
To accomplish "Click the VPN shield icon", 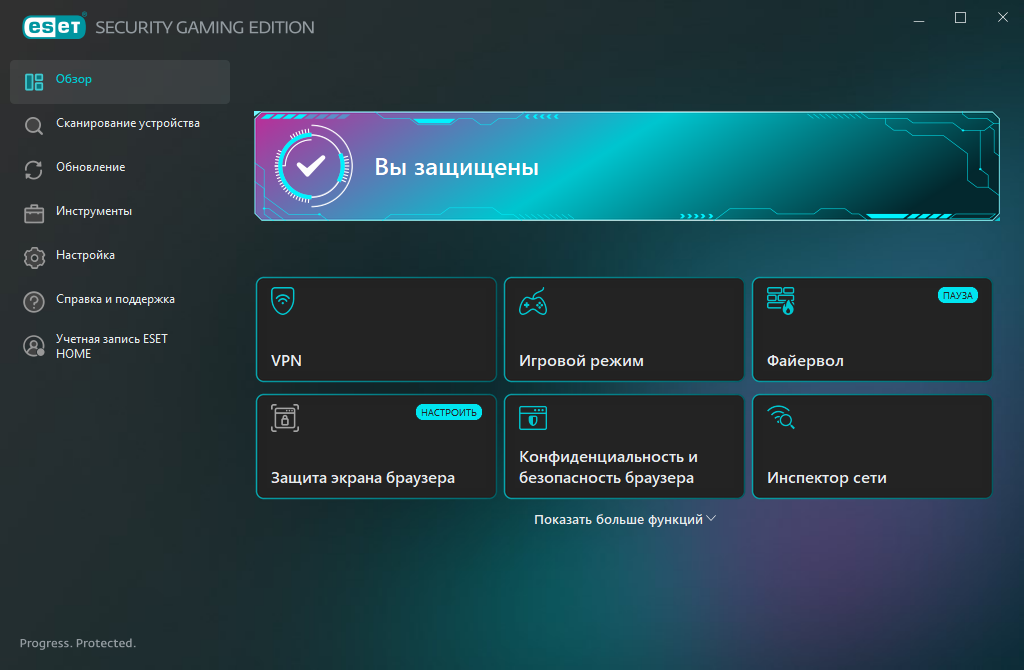I will 283,300.
